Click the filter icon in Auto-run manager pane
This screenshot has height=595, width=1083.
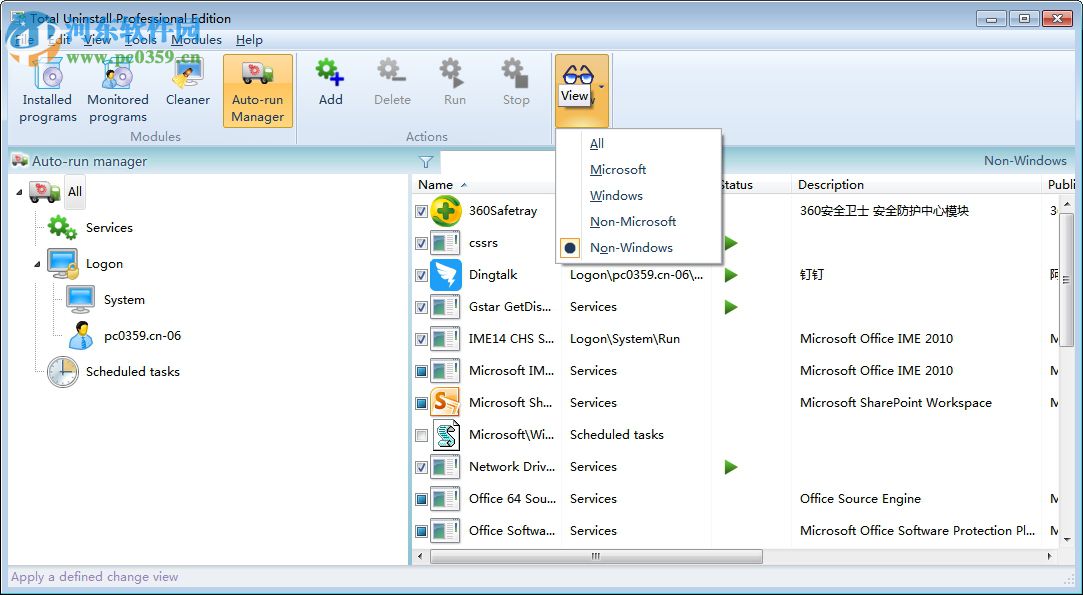[x=426, y=161]
